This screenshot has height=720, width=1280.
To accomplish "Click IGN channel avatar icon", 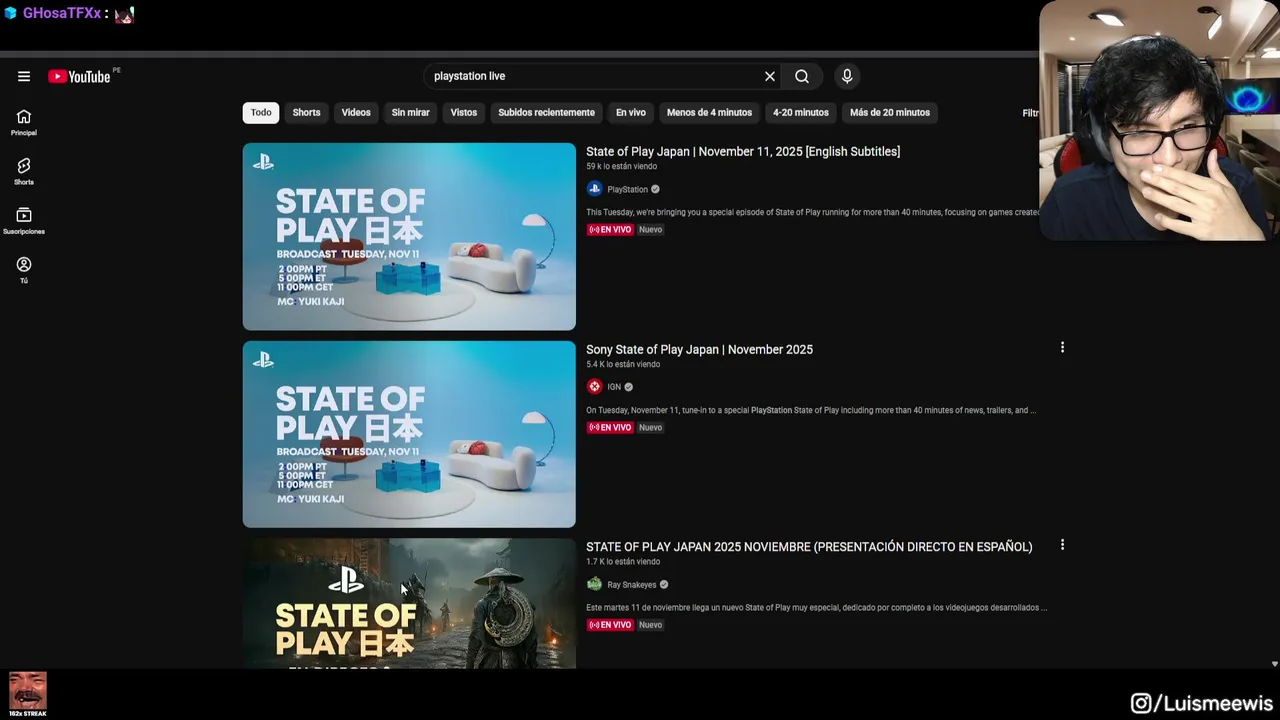I will pyautogui.click(x=595, y=387).
